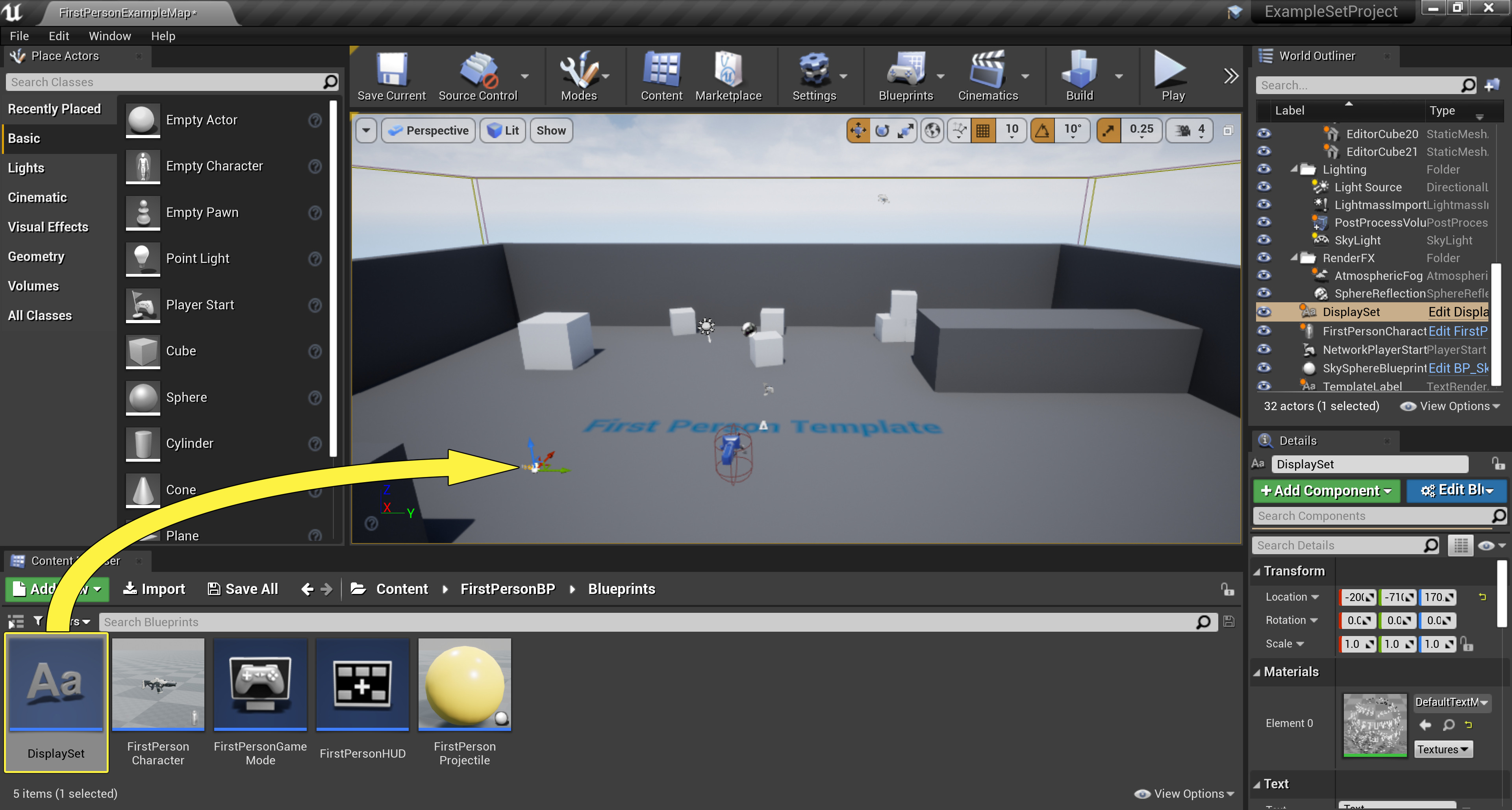This screenshot has height=810, width=1512.
Task: Toggle grid snapping in the viewport toolbar
Action: point(983,130)
